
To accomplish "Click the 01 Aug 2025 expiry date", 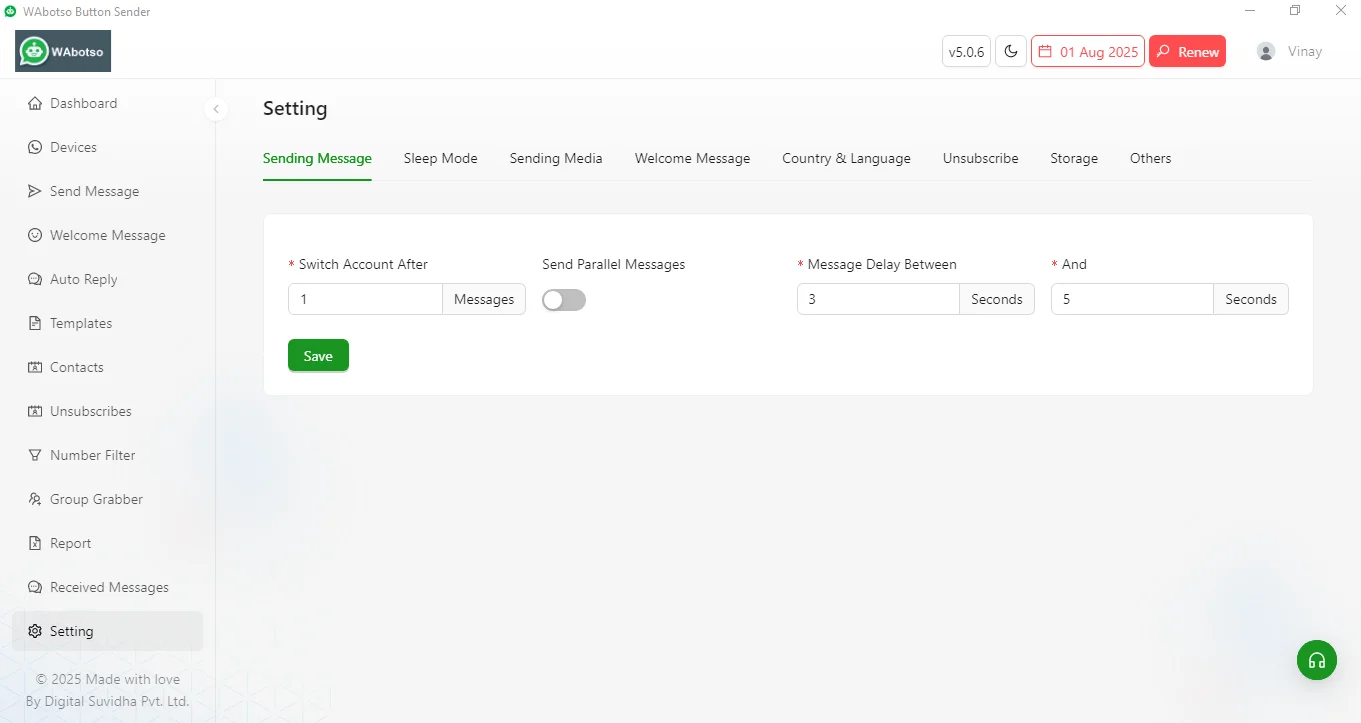I will click(1088, 52).
